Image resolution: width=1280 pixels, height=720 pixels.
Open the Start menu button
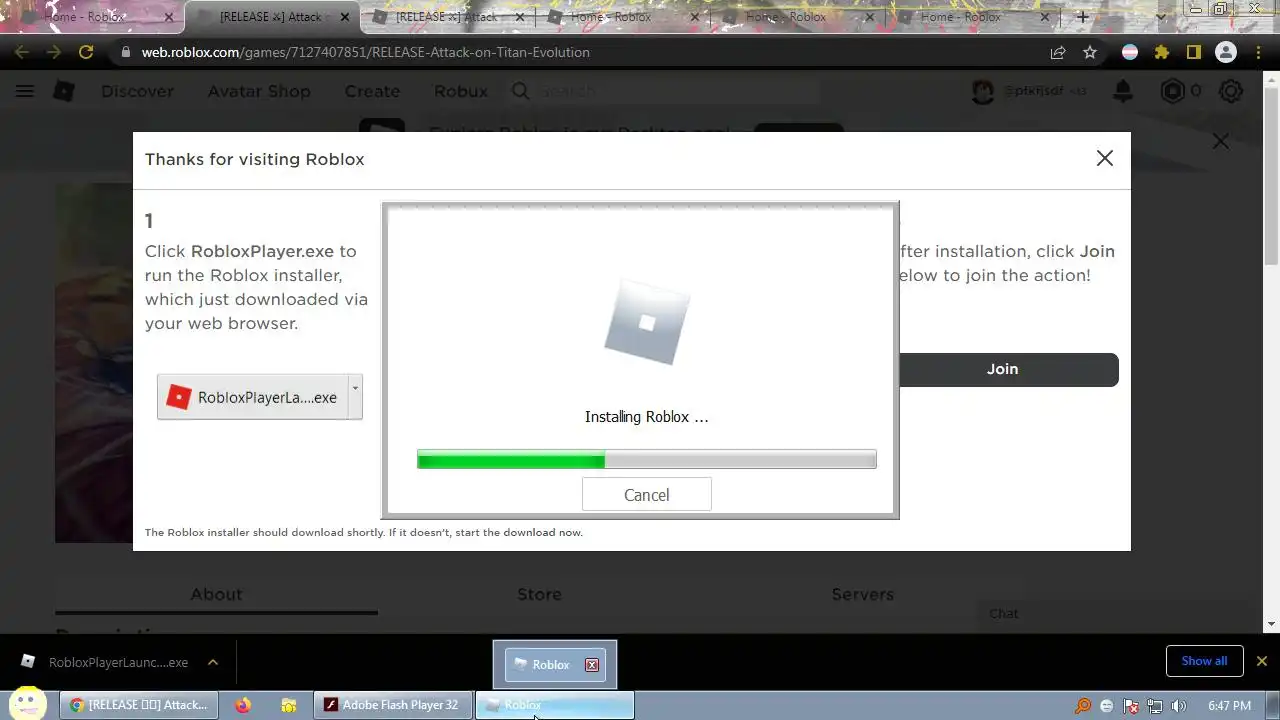pyautogui.click(x=27, y=703)
